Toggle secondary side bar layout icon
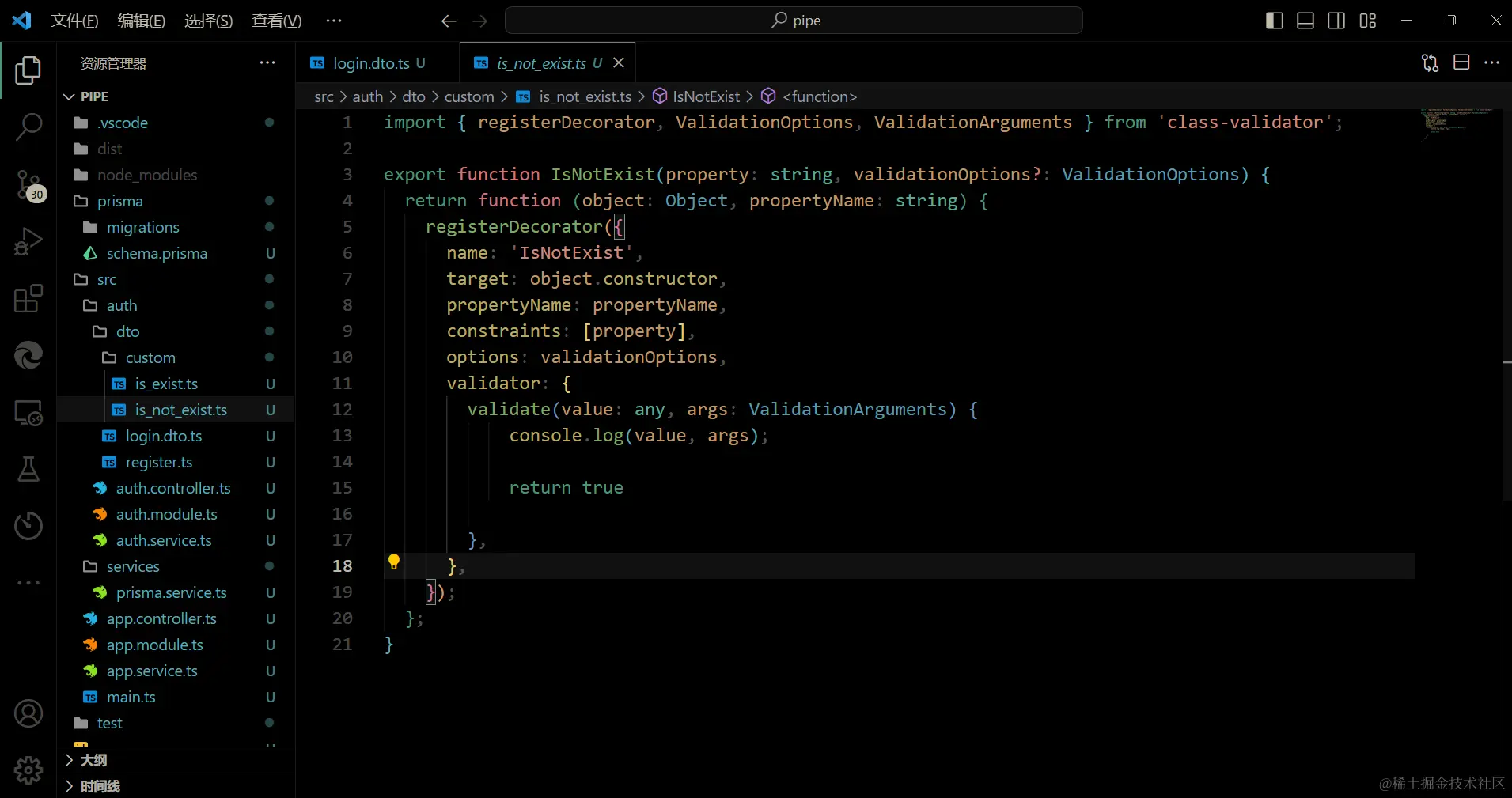The image size is (1512, 798). 1336,21
